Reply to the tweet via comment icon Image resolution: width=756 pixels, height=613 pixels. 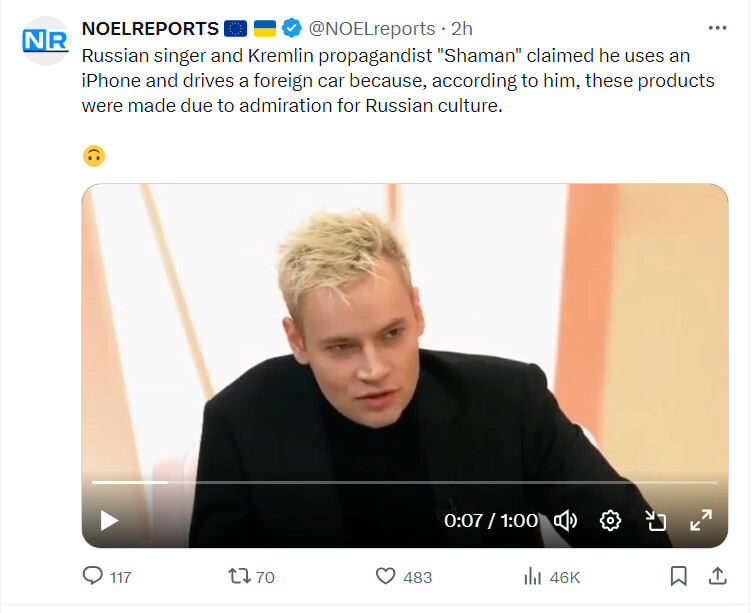(93, 576)
